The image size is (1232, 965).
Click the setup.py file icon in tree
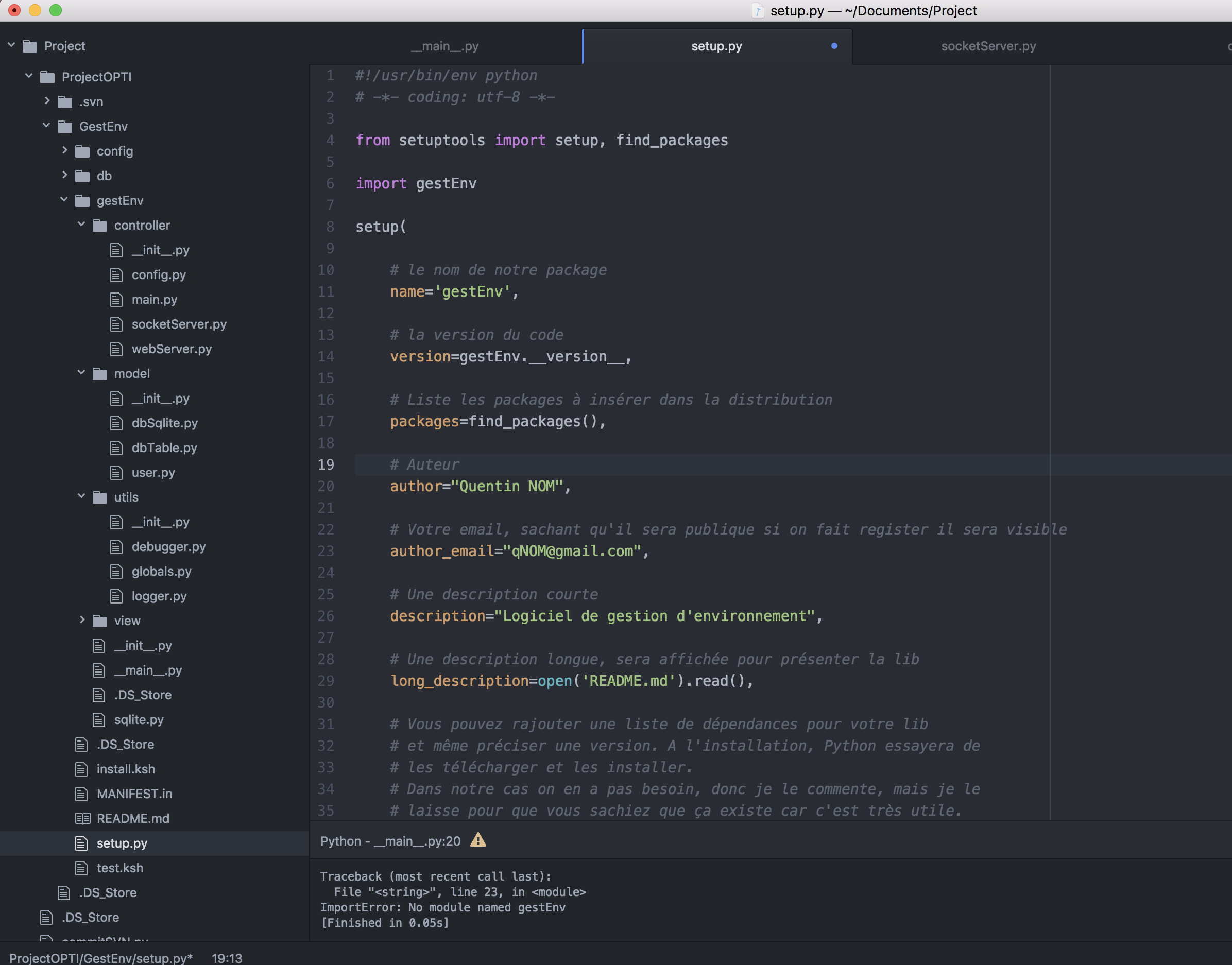click(x=81, y=843)
